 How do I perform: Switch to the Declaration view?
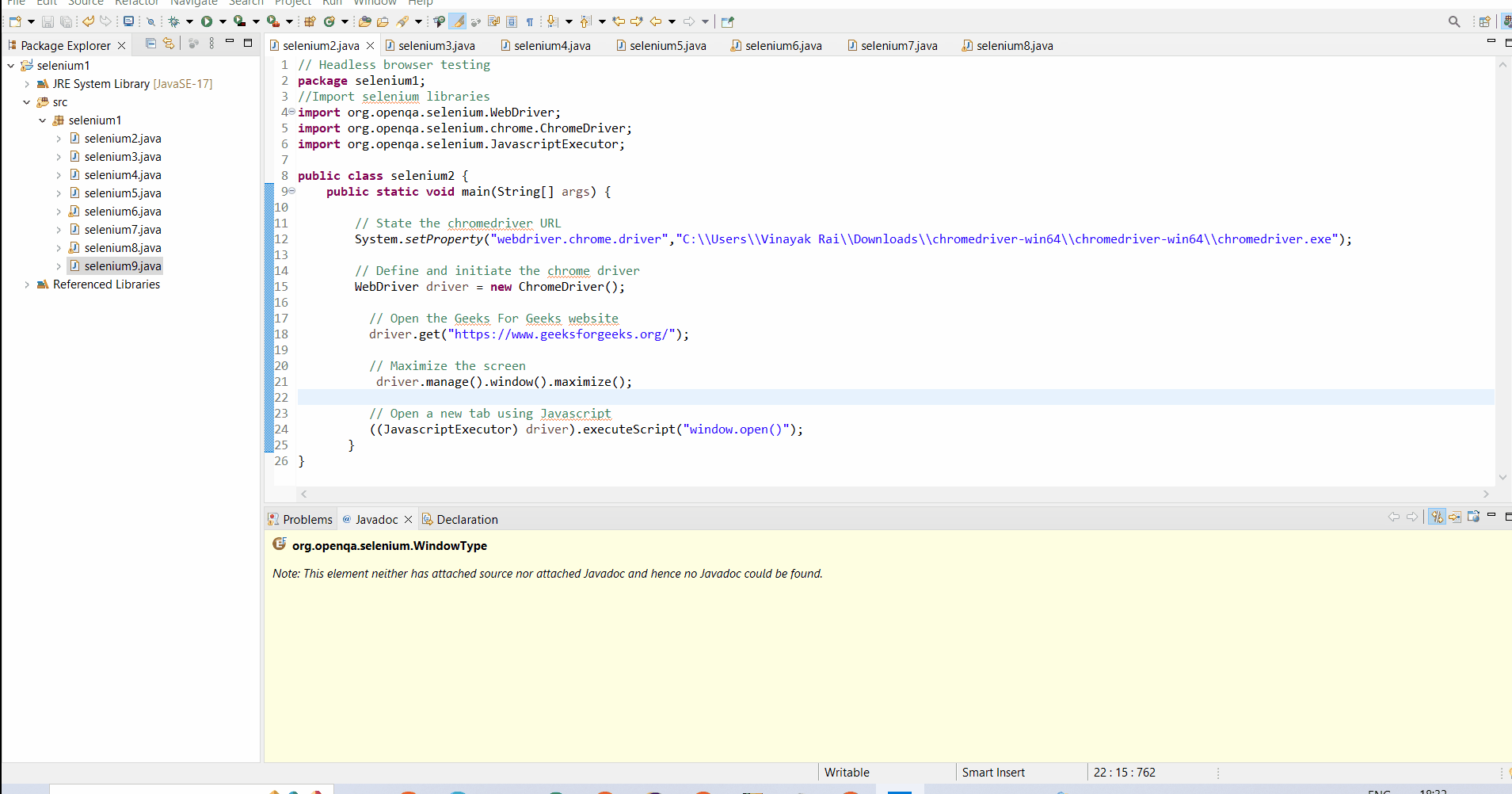click(467, 519)
